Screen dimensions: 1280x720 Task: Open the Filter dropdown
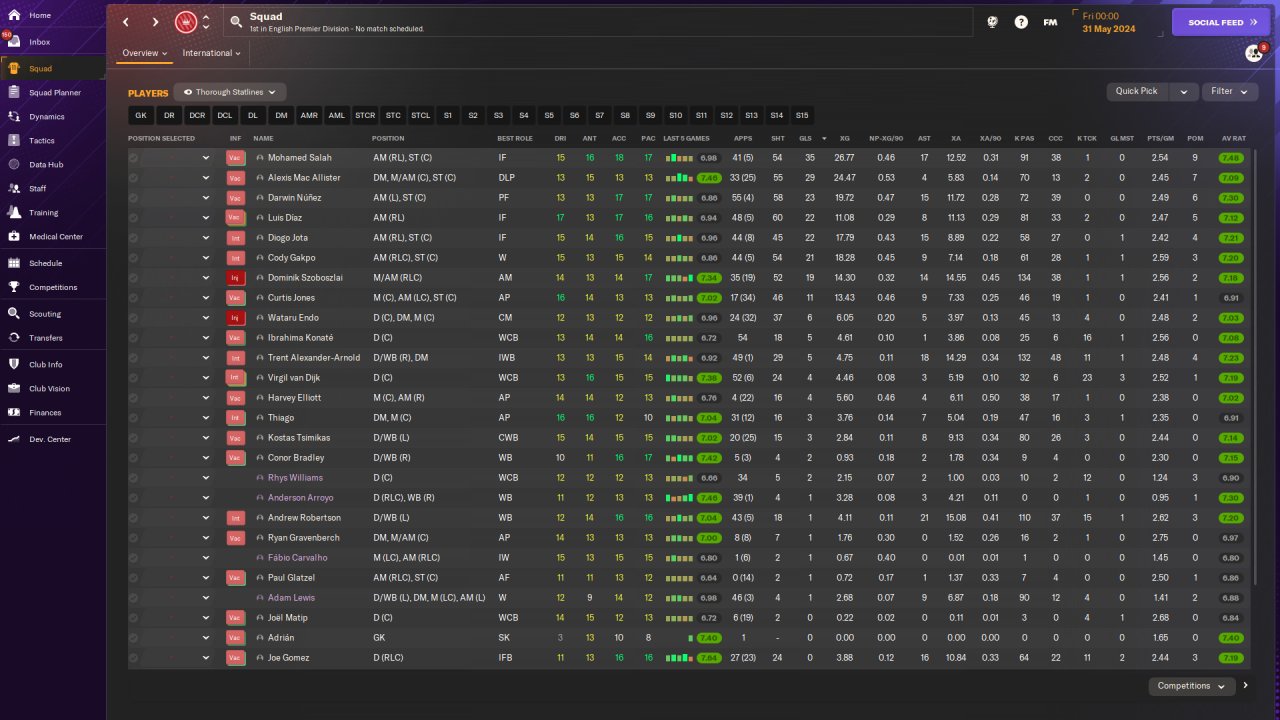(1229, 91)
